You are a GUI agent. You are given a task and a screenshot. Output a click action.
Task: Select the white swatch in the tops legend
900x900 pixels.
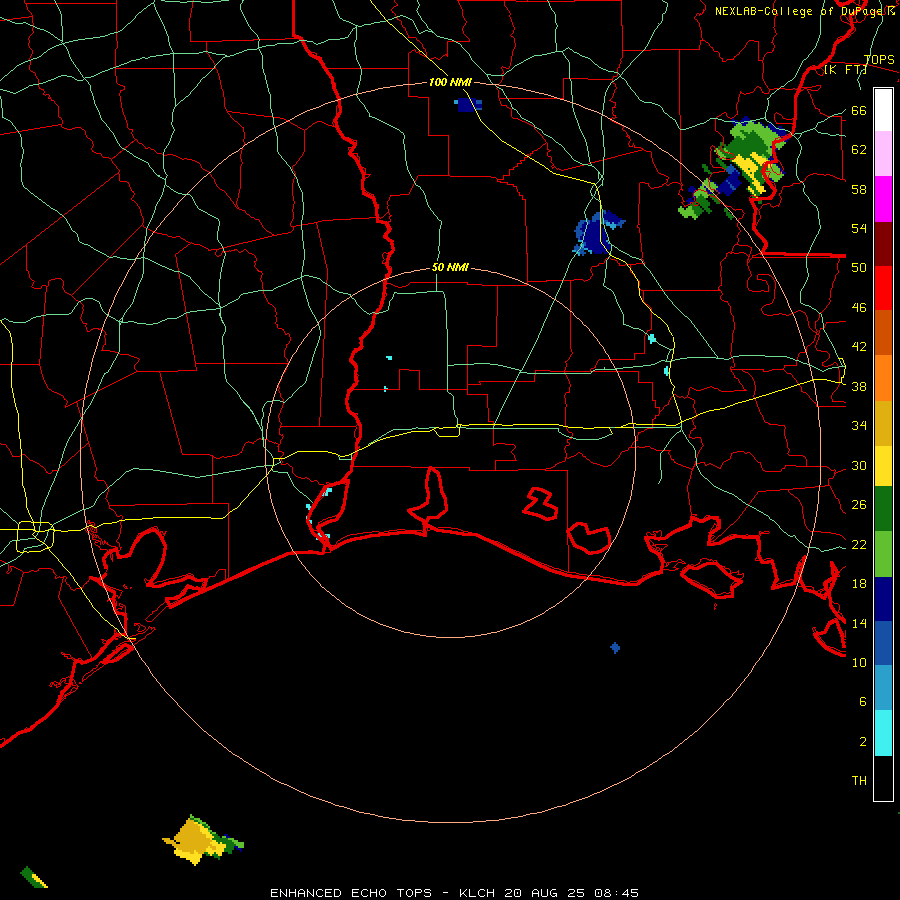click(883, 110)
